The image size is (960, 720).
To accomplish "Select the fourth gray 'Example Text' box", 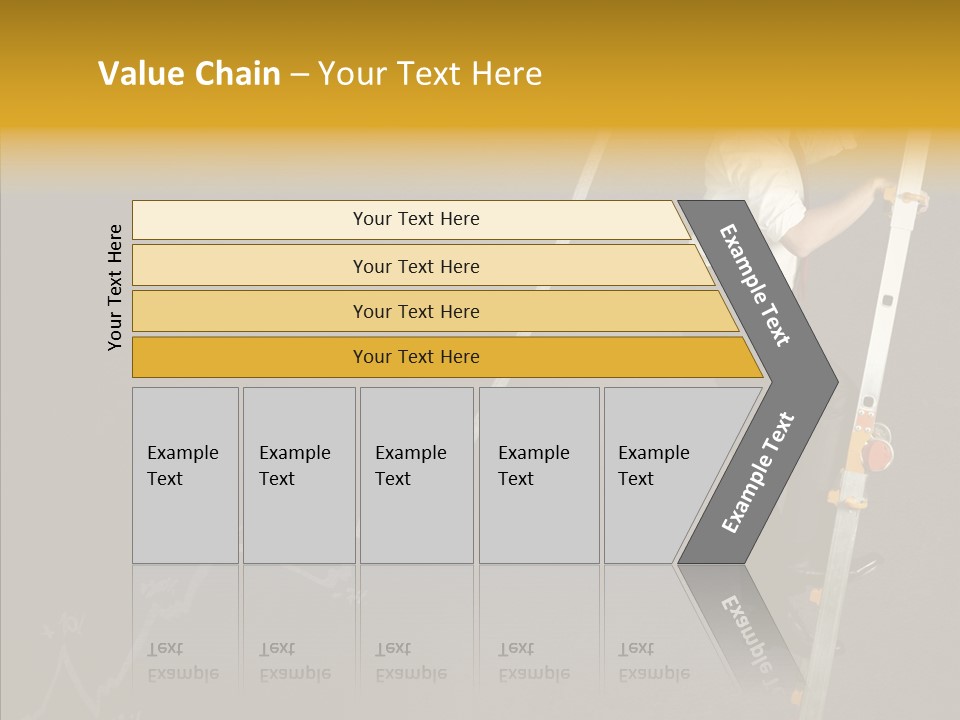I will [539, 475].
